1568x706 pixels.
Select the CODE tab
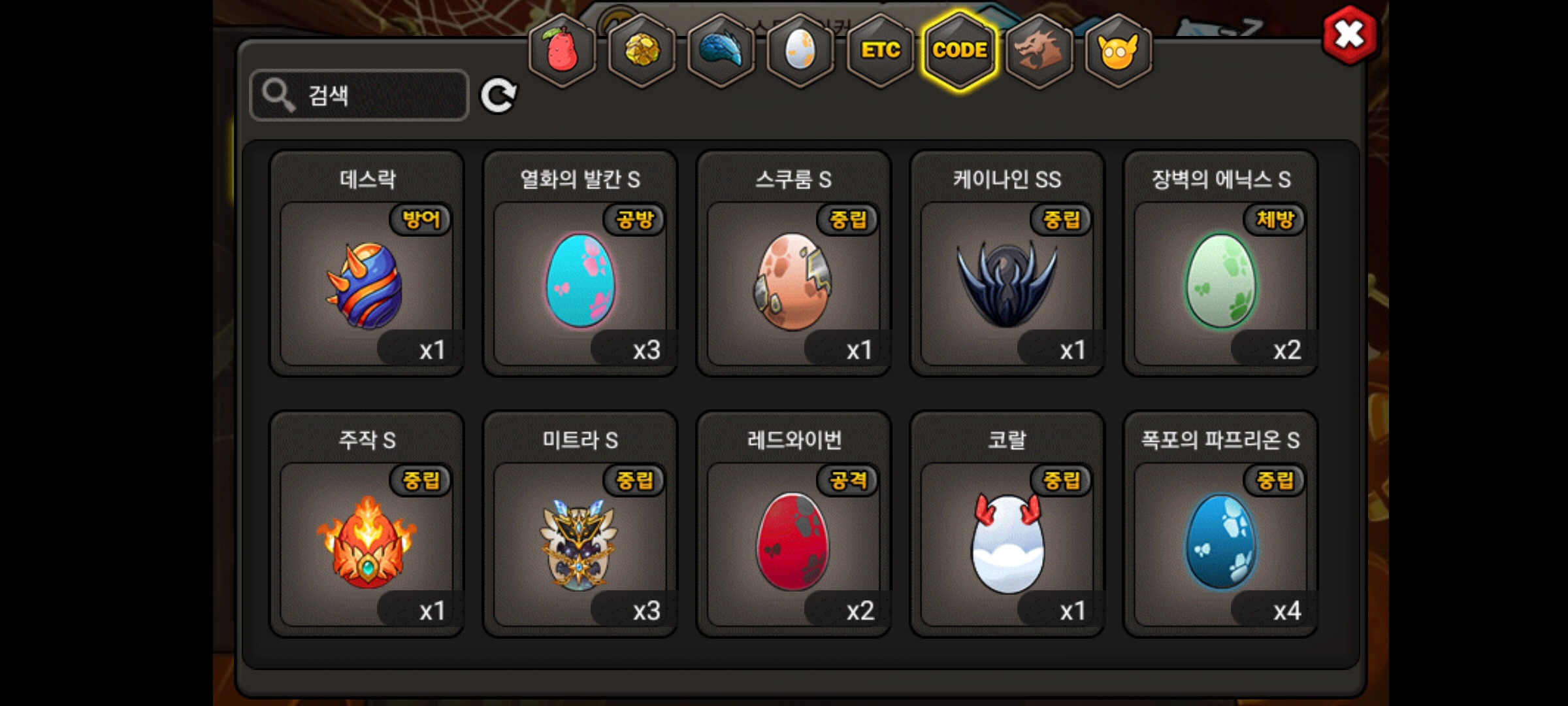[x=960, y=50]
